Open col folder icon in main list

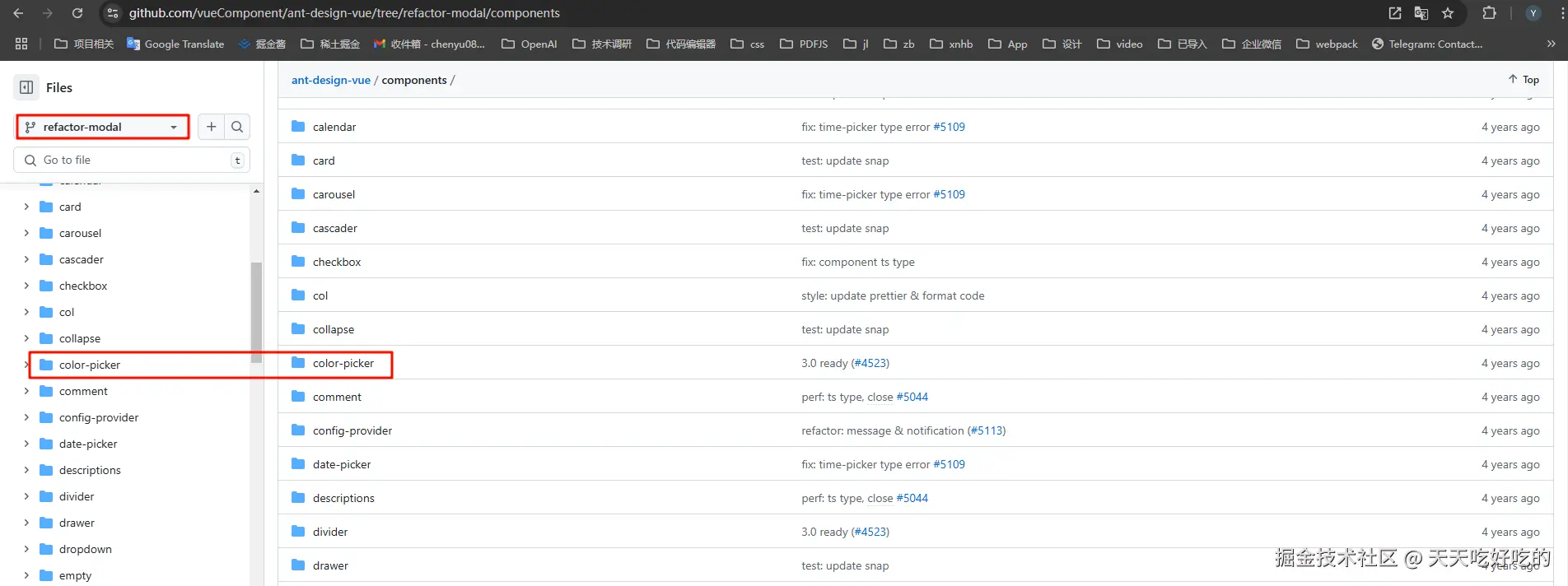pos(298,295)
